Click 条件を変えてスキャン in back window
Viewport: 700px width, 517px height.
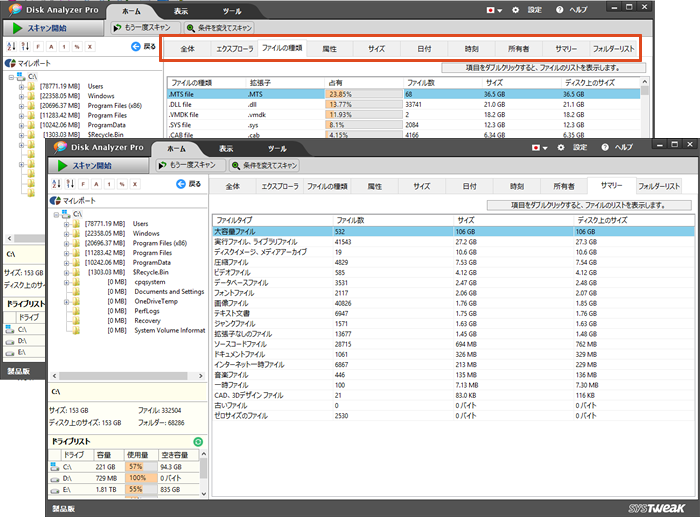coord(220,28)
